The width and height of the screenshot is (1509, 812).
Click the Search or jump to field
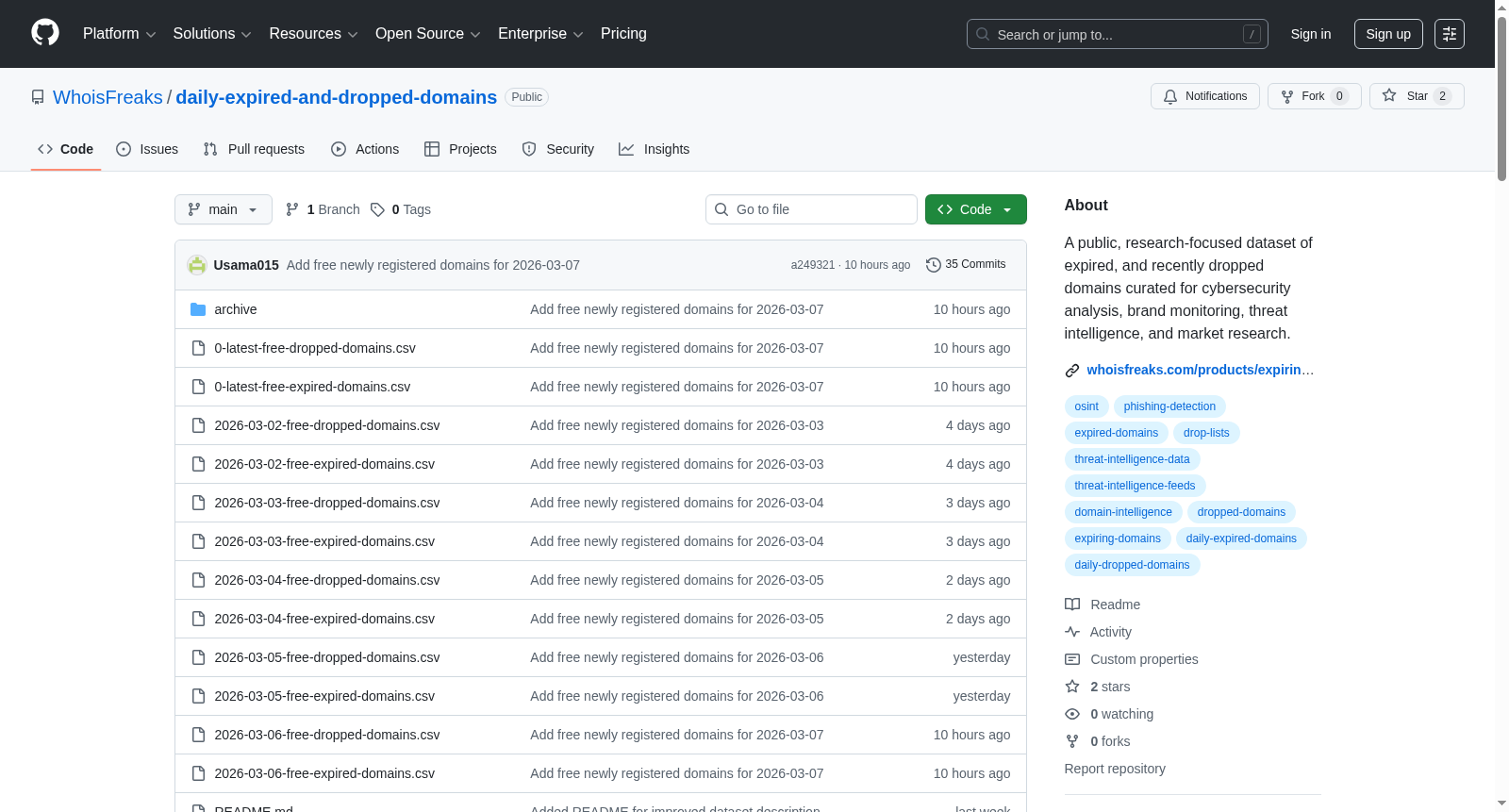[x=1118, y=34]
